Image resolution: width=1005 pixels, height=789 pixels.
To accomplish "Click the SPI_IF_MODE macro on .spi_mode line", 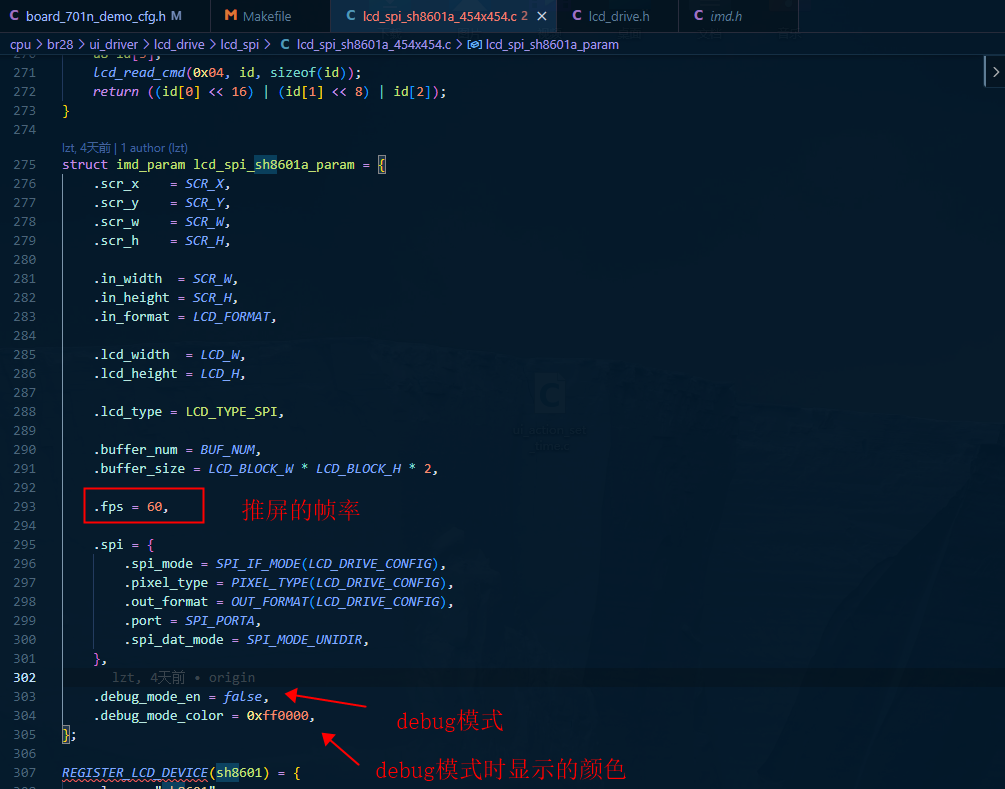I will coord(258,563).
